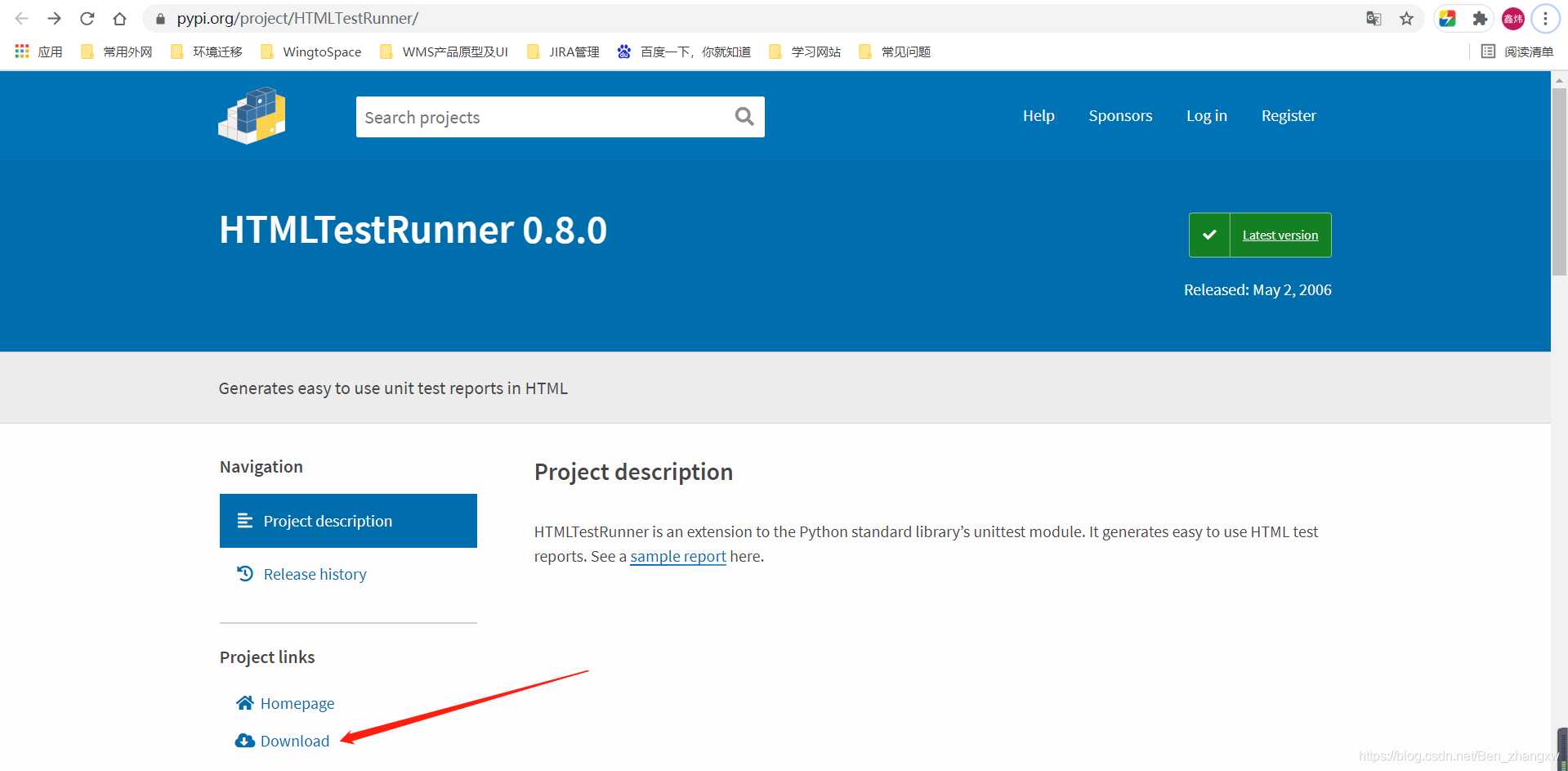Open the WMS产品原型及UI bookmark folder
The height and width of the screenshot is (771, 1568).
click(x=444, y=52)
